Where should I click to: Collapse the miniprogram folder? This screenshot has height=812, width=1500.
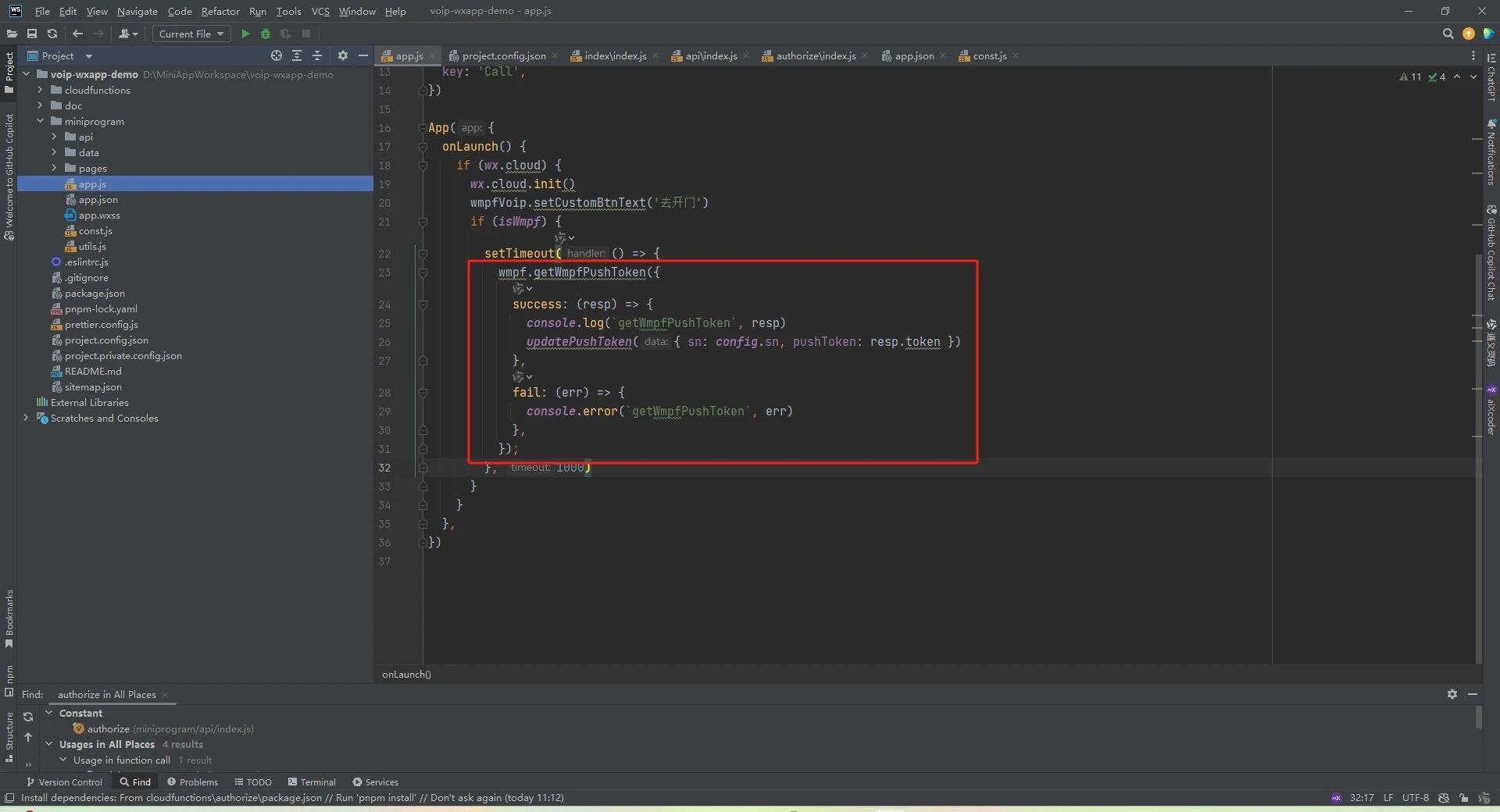coord(40,121)
